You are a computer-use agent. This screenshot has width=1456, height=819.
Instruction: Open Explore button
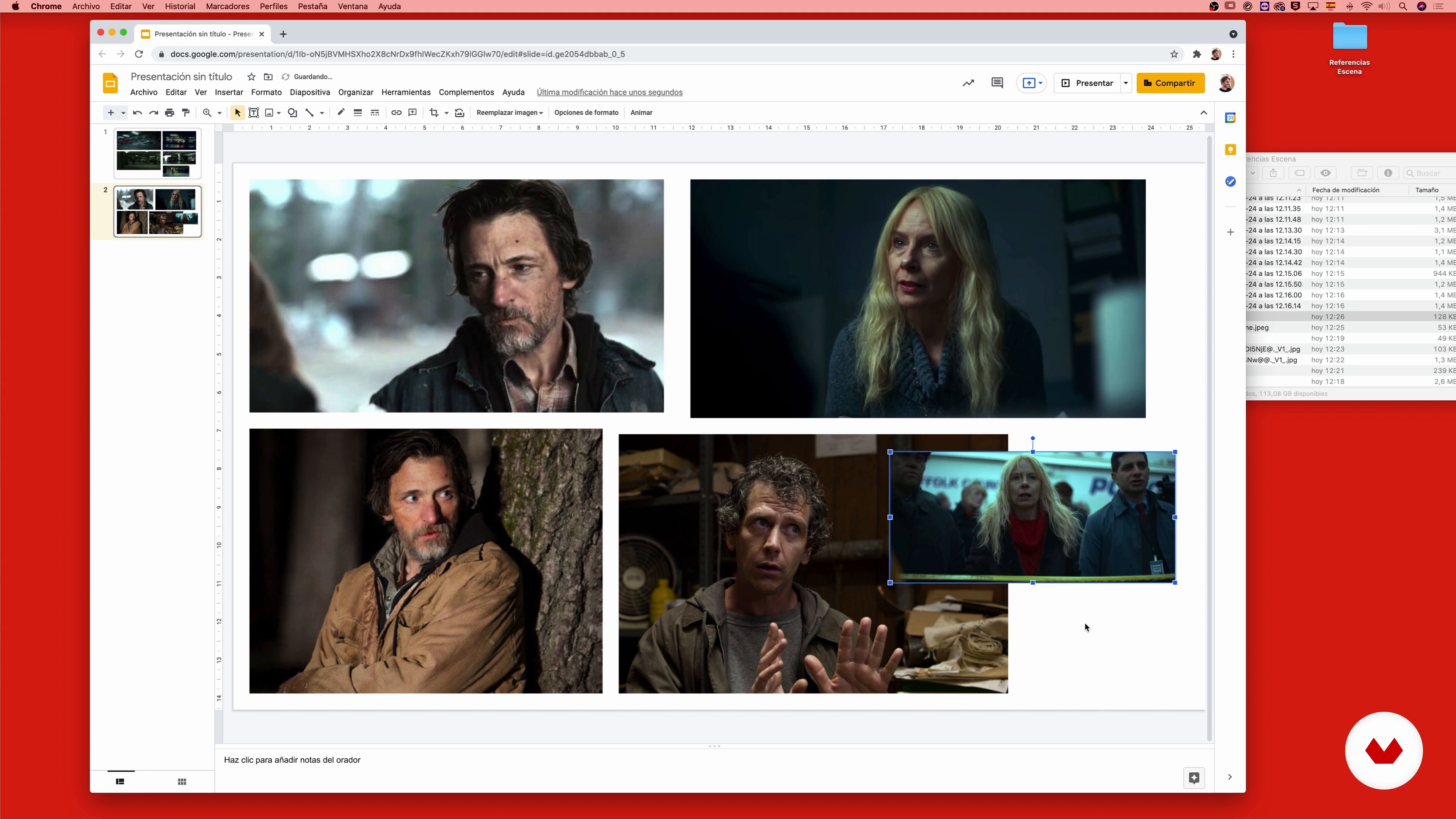pos(1194,778)
